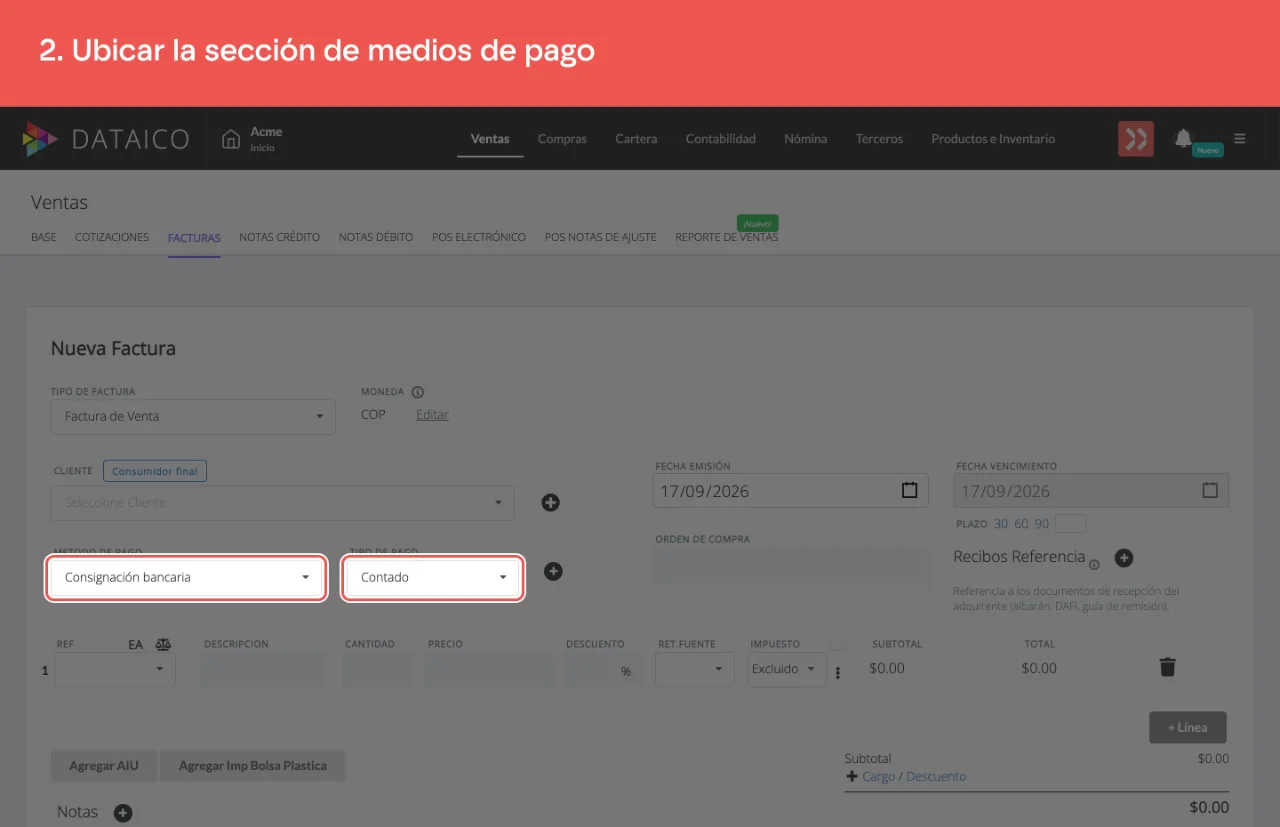Open Fecha Vencimiento calendar icon
Screen dimensions: 1280x827
pos(1210,491)
